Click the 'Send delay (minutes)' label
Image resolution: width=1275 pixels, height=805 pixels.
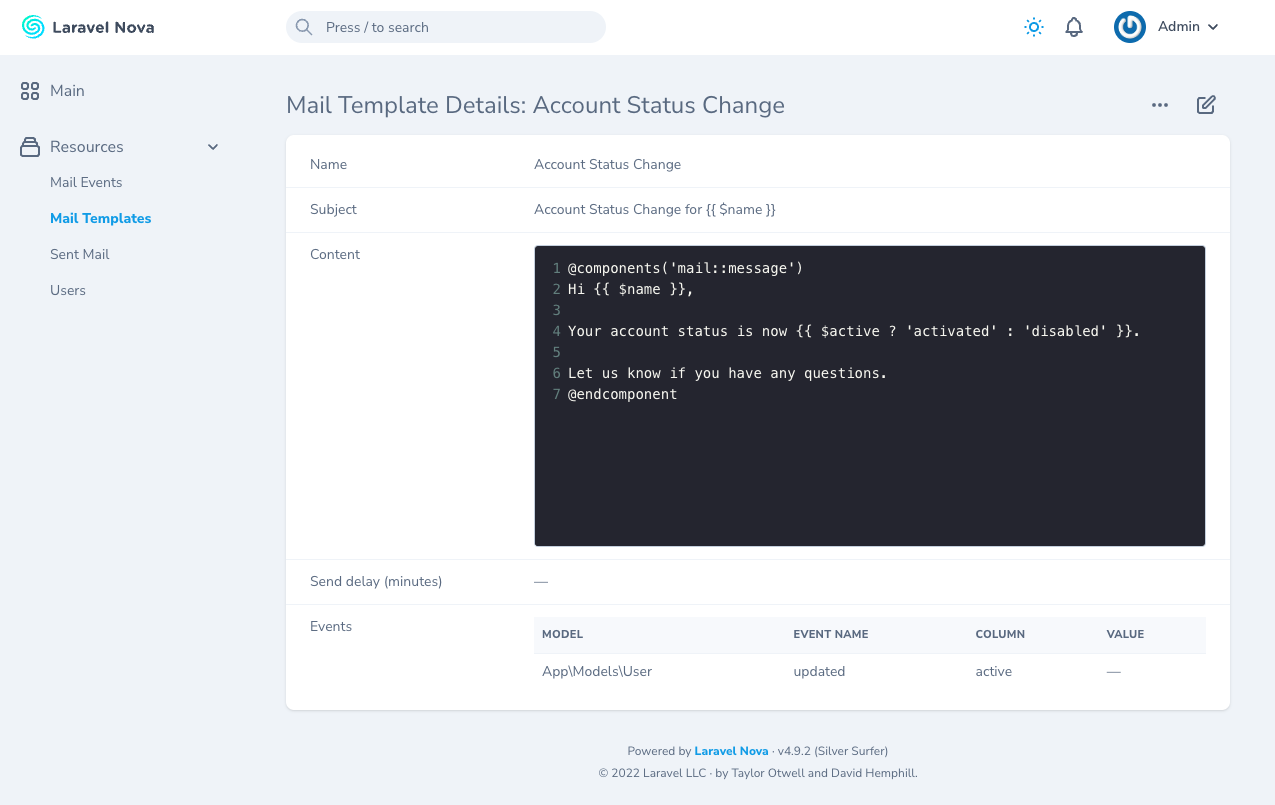(376, 582)
